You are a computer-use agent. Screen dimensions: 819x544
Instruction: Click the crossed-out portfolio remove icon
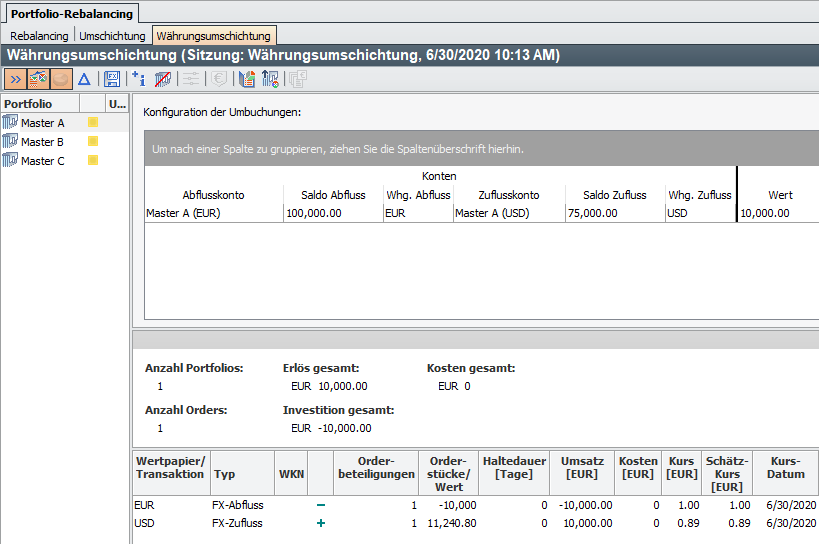[162, 79]
